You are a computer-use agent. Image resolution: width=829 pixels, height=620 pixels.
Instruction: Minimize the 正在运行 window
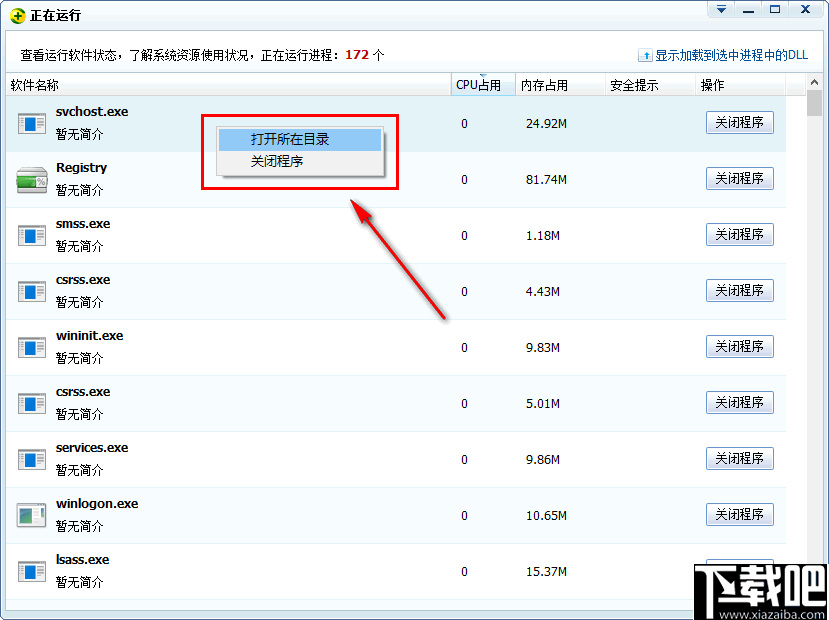748,10
